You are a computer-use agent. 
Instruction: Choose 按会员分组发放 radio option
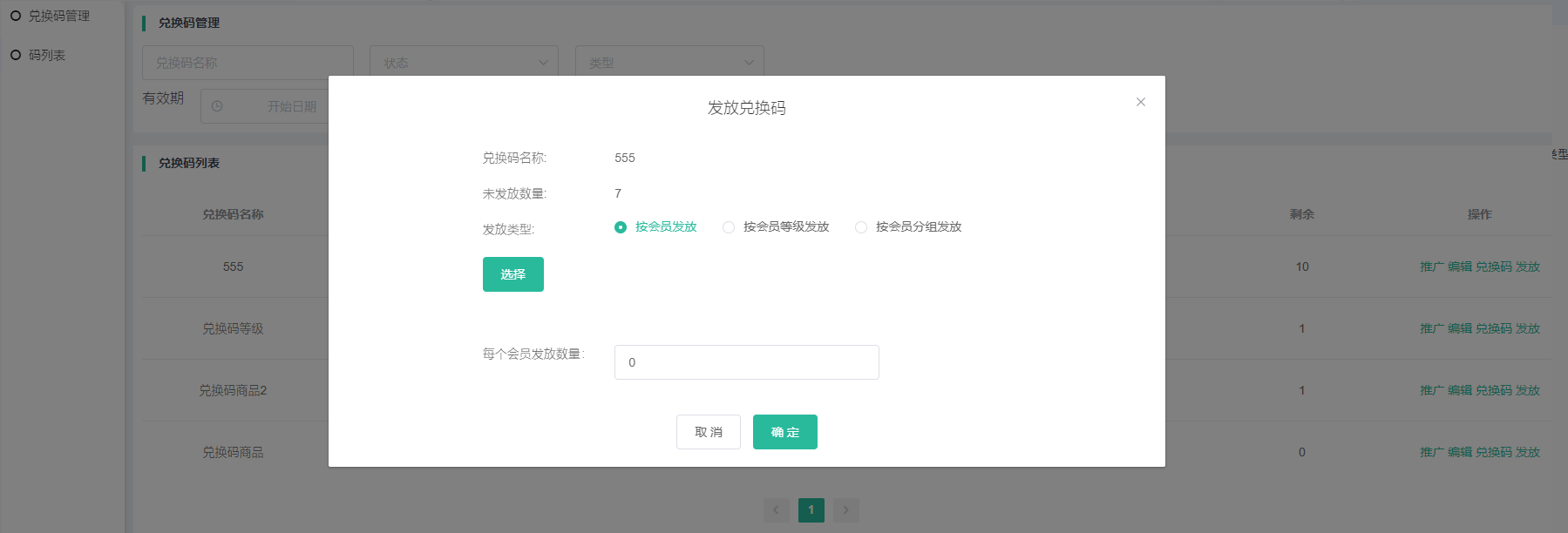click(x=861, y=227)
